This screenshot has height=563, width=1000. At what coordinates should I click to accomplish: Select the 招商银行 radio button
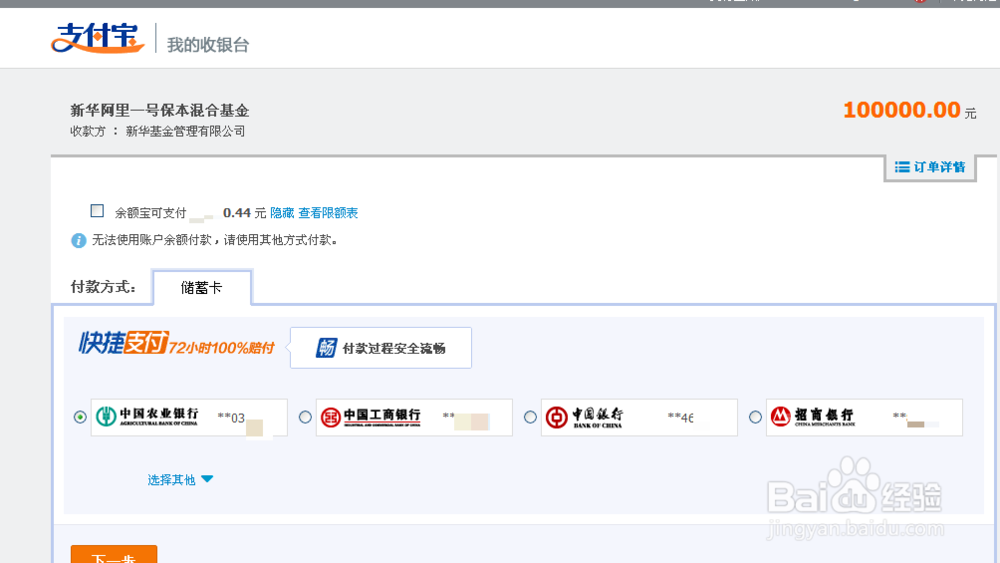click(x=755, y=417)
